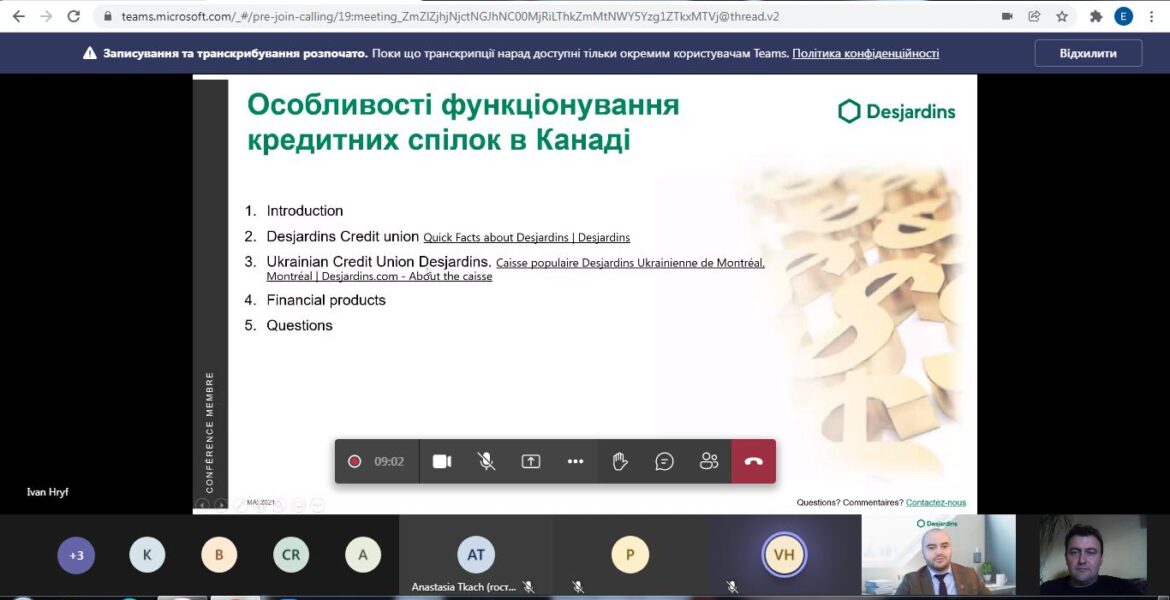Click the Introduction agenda item
1170x600 pixels.
(x=304, y=210)
